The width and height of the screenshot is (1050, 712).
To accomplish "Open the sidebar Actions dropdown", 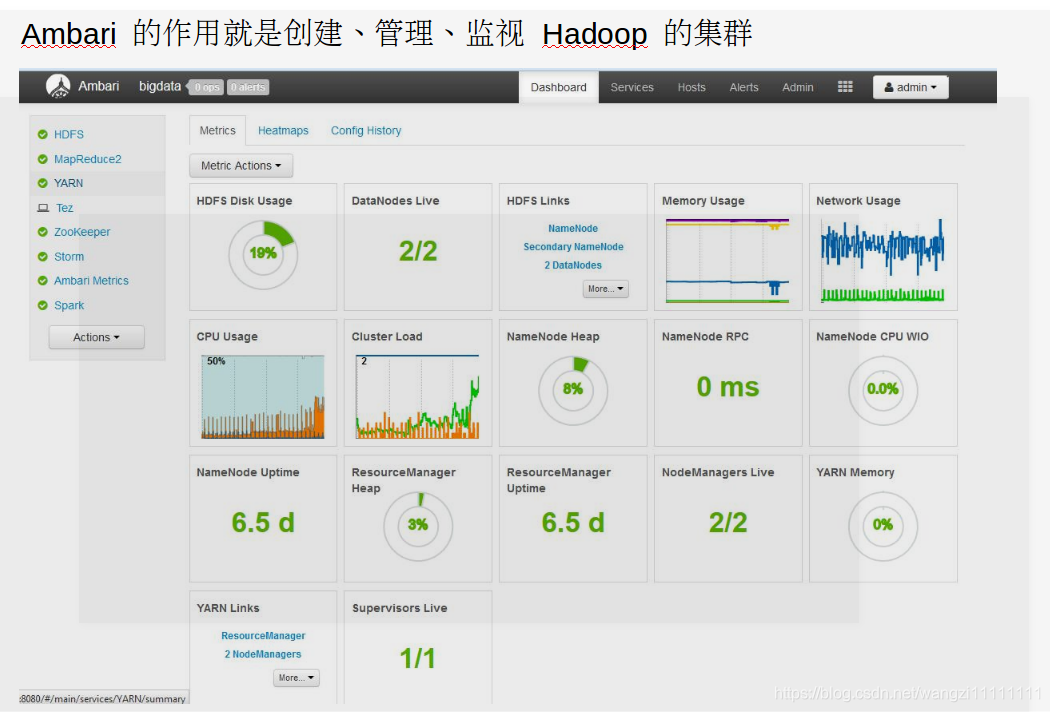I will click(x=96, y=338).
